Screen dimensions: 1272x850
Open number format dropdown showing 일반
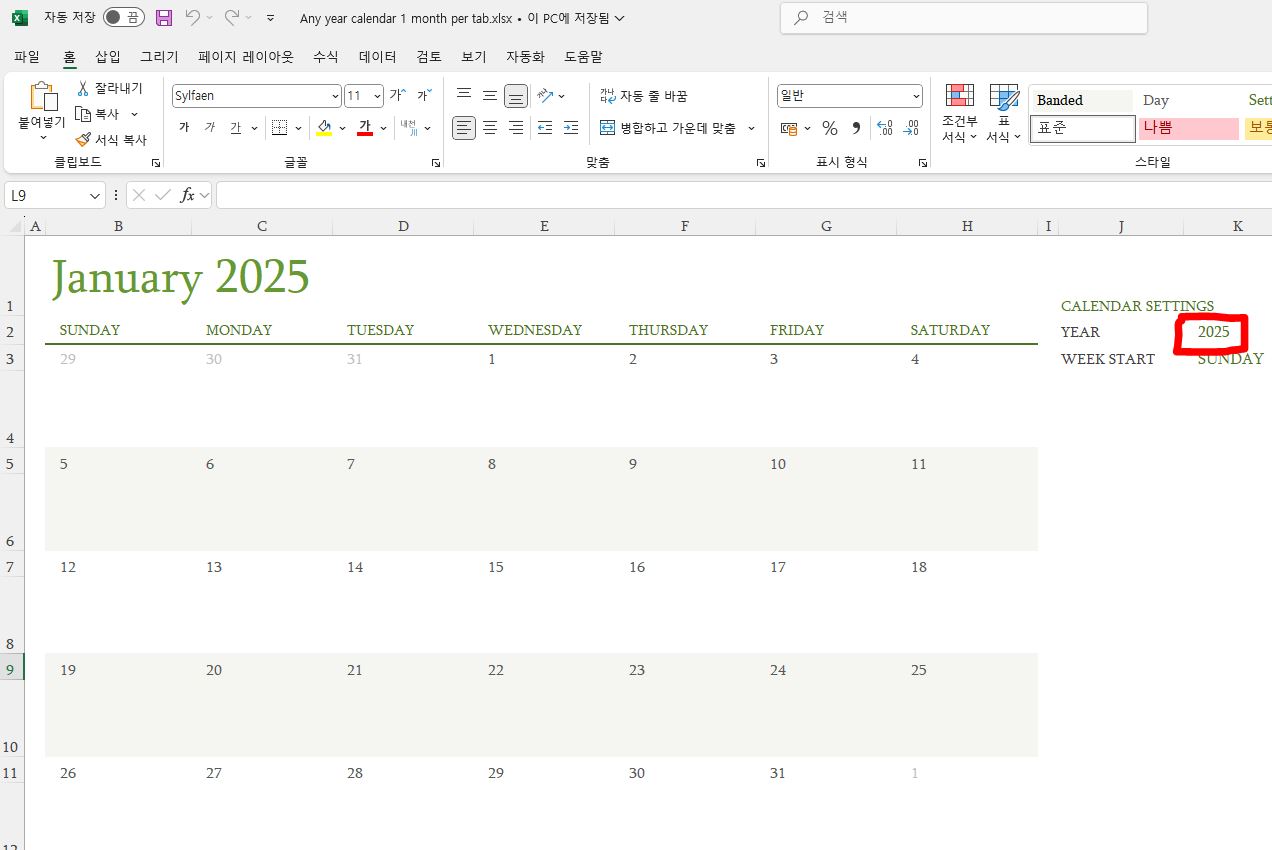pyautogui.click(x=915, y=96)
